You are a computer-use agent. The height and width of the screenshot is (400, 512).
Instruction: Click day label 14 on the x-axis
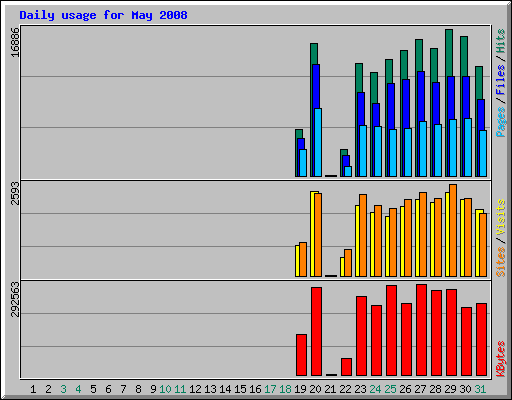point(225,389)
